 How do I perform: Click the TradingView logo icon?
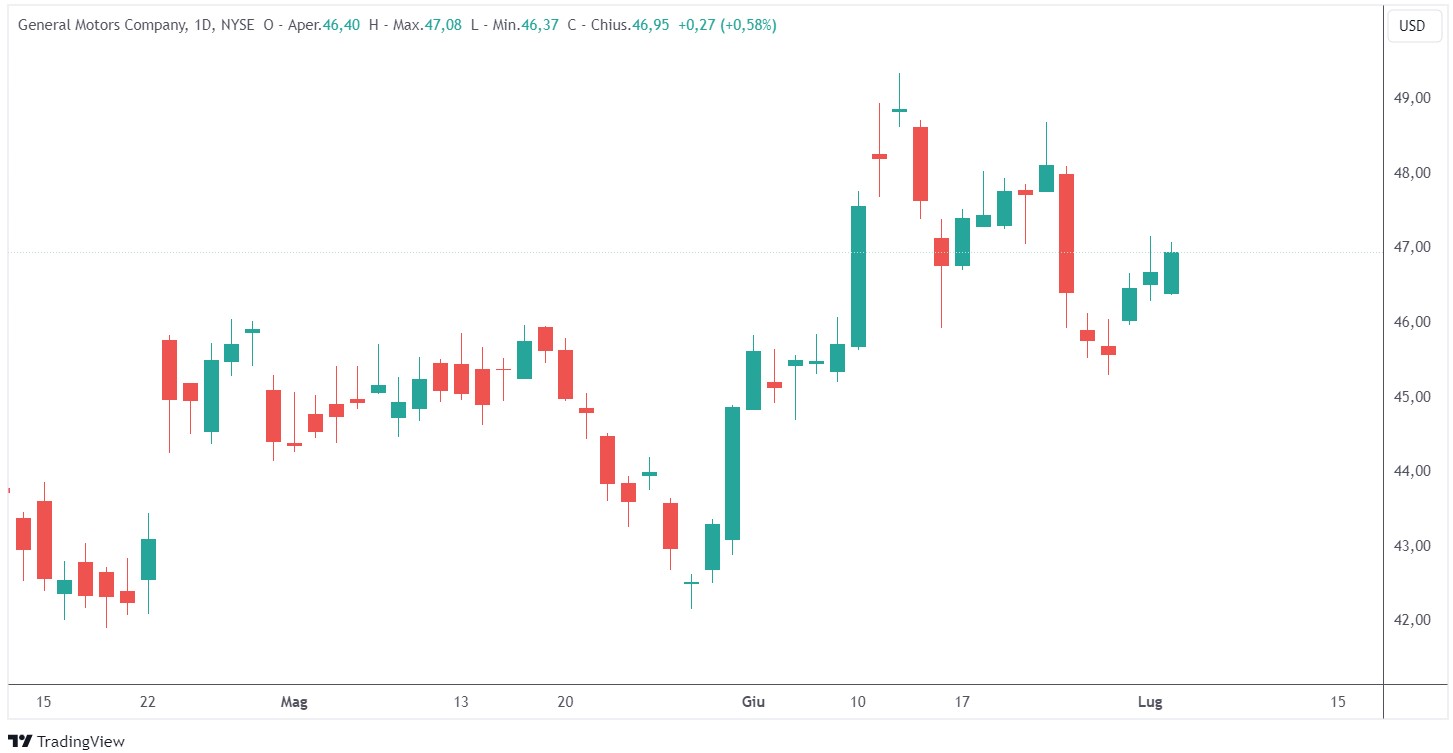(x=22, y=741)
